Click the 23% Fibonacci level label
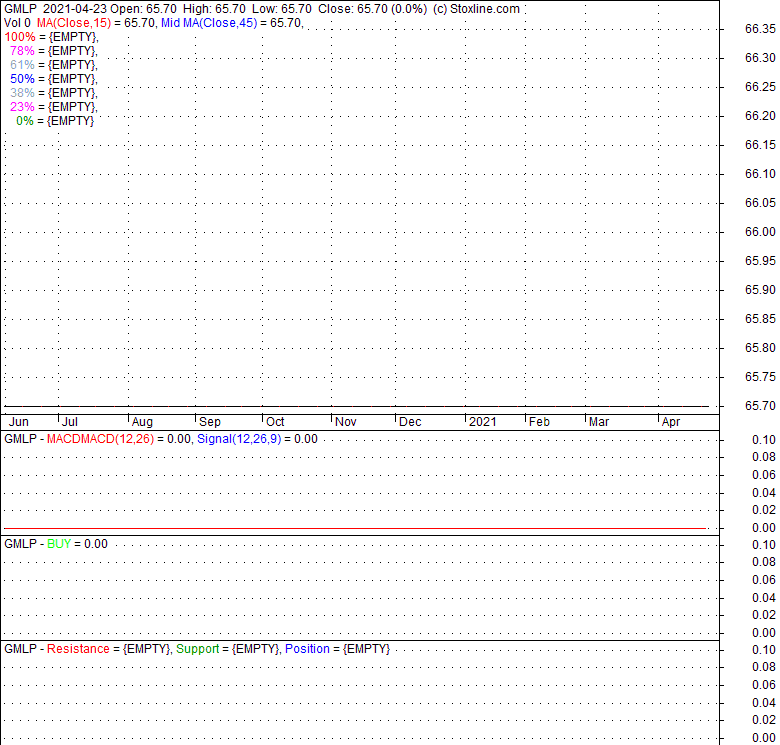The image size is (780, 745). pyautogui.click(x=22, y=106)
